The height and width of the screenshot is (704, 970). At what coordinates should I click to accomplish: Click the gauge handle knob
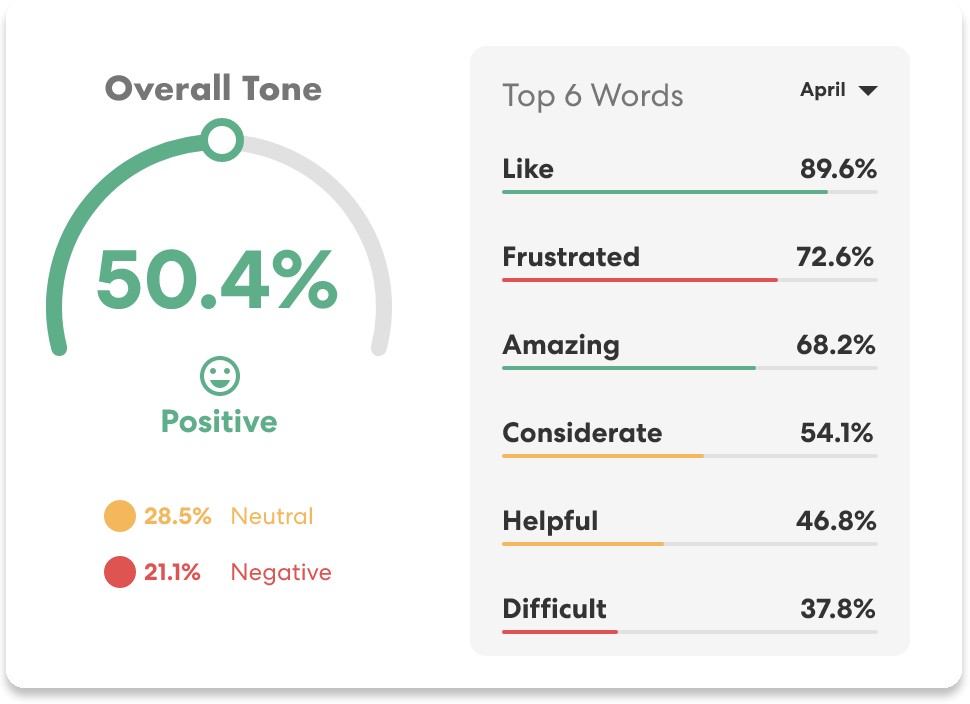pyautogui.click(x=222, y=140)
